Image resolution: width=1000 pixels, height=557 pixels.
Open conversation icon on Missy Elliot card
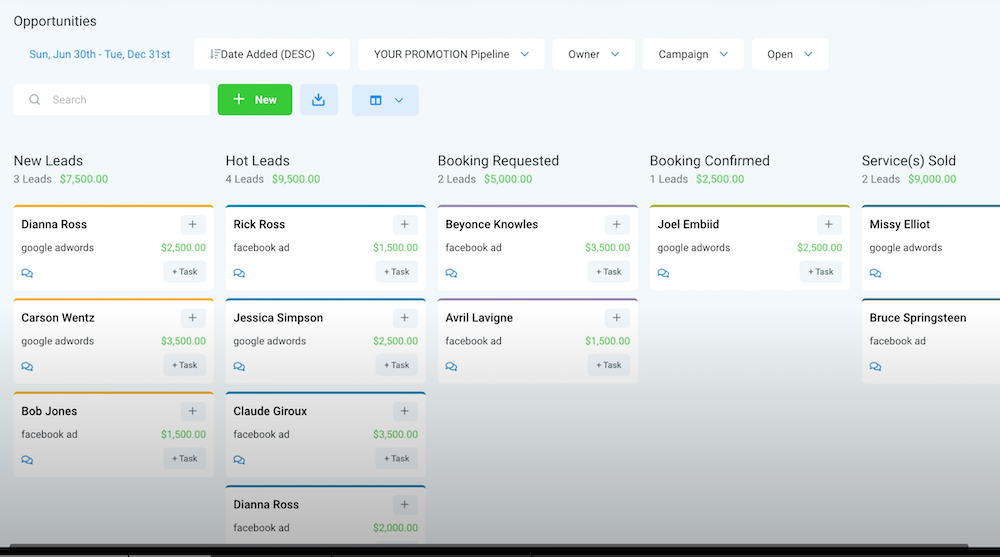[x=876, y=273]
